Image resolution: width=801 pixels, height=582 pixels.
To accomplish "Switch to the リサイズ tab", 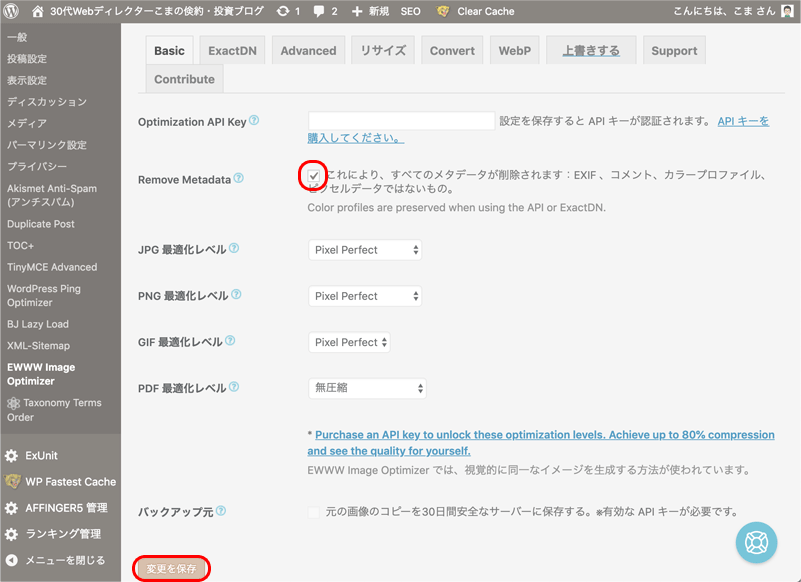I will point(383,50).
